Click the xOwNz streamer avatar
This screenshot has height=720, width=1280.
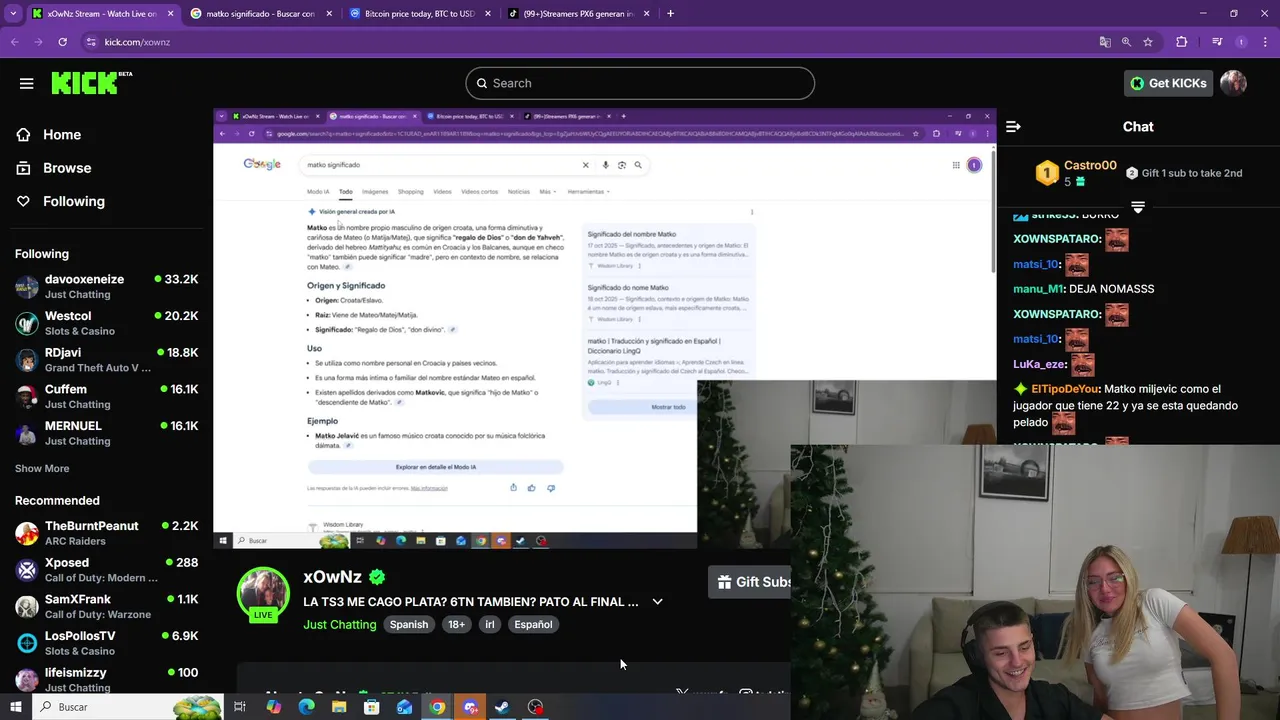[x=263, y=593]
